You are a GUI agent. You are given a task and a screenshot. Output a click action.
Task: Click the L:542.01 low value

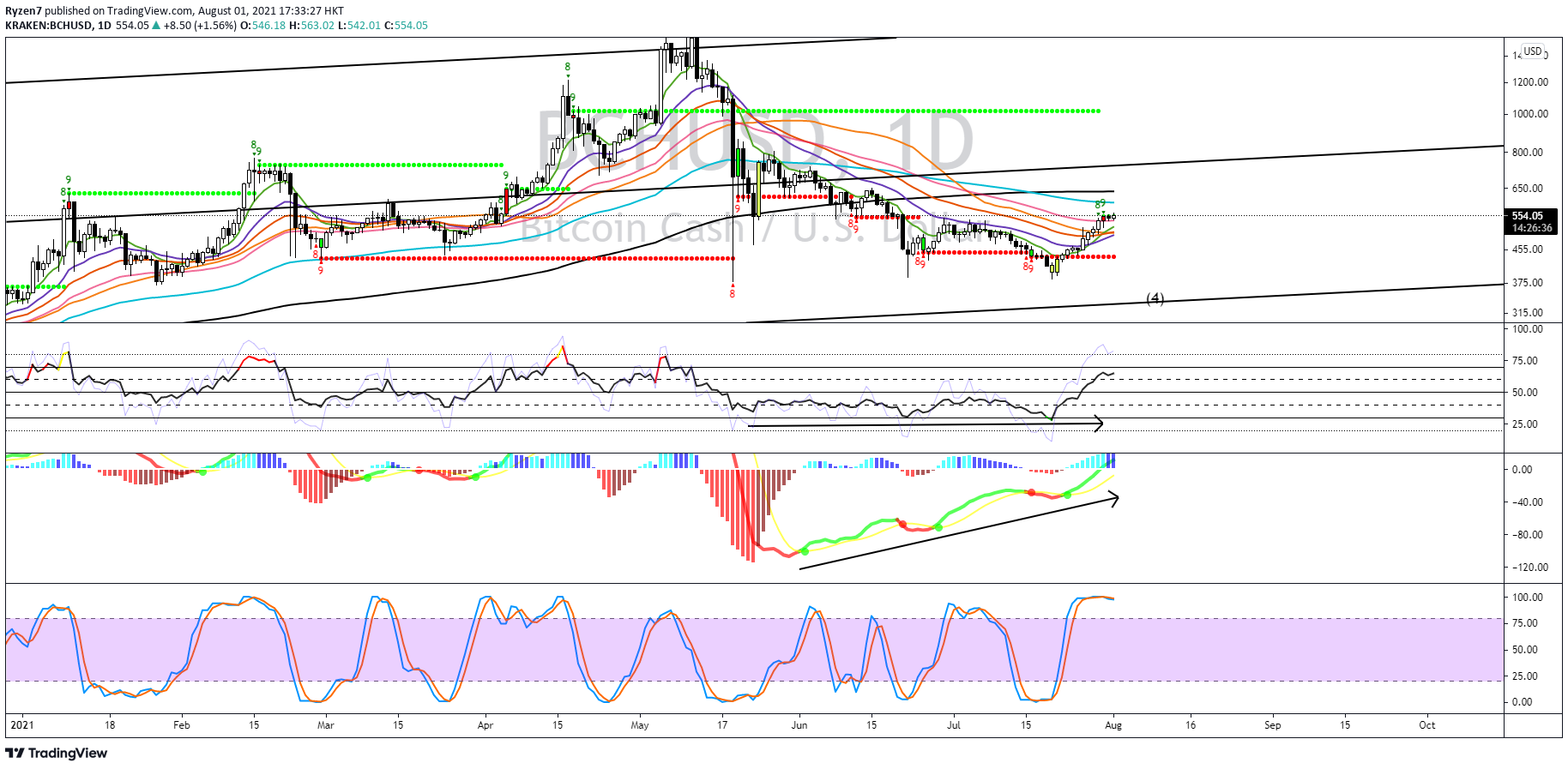point(359,25)
